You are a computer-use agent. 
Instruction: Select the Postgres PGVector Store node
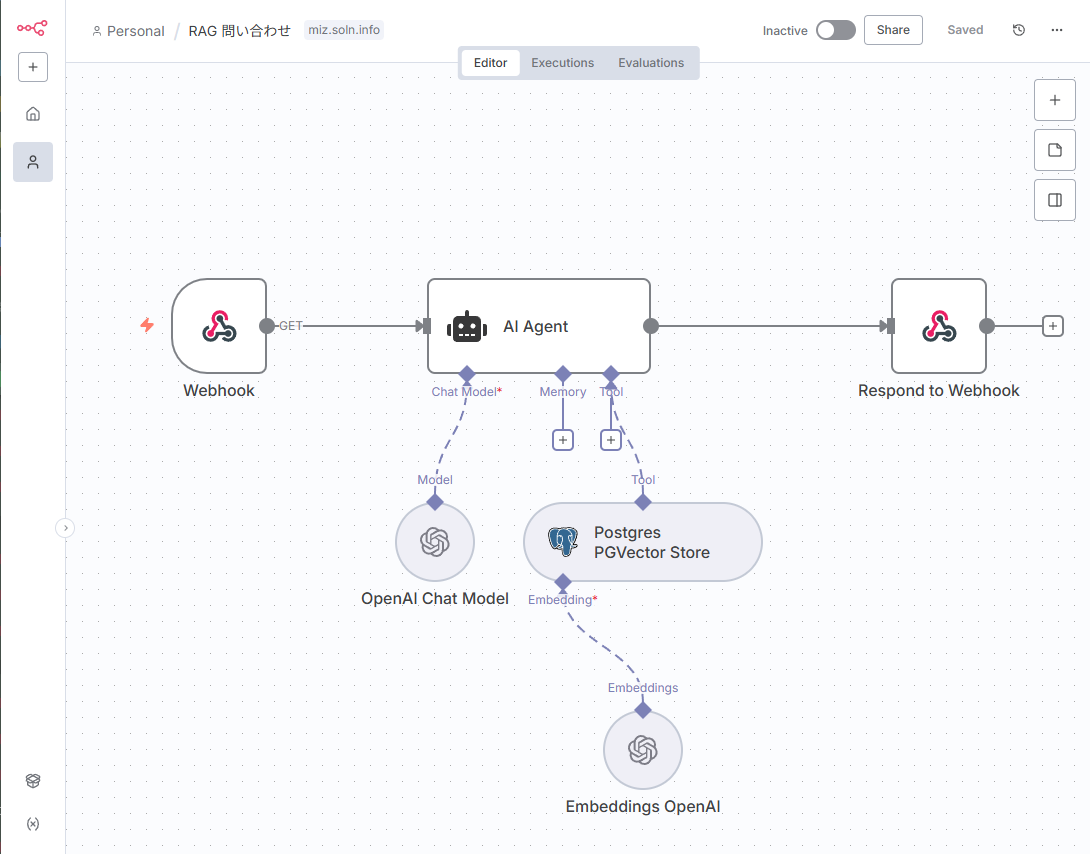(x=642, y=542)
